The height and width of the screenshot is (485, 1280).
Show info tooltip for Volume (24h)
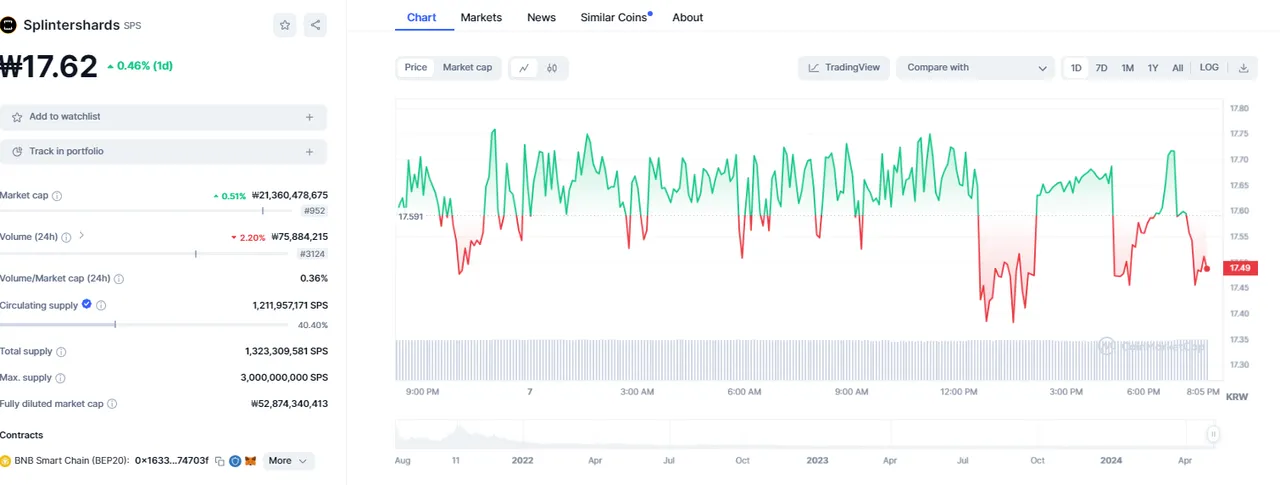66,237
